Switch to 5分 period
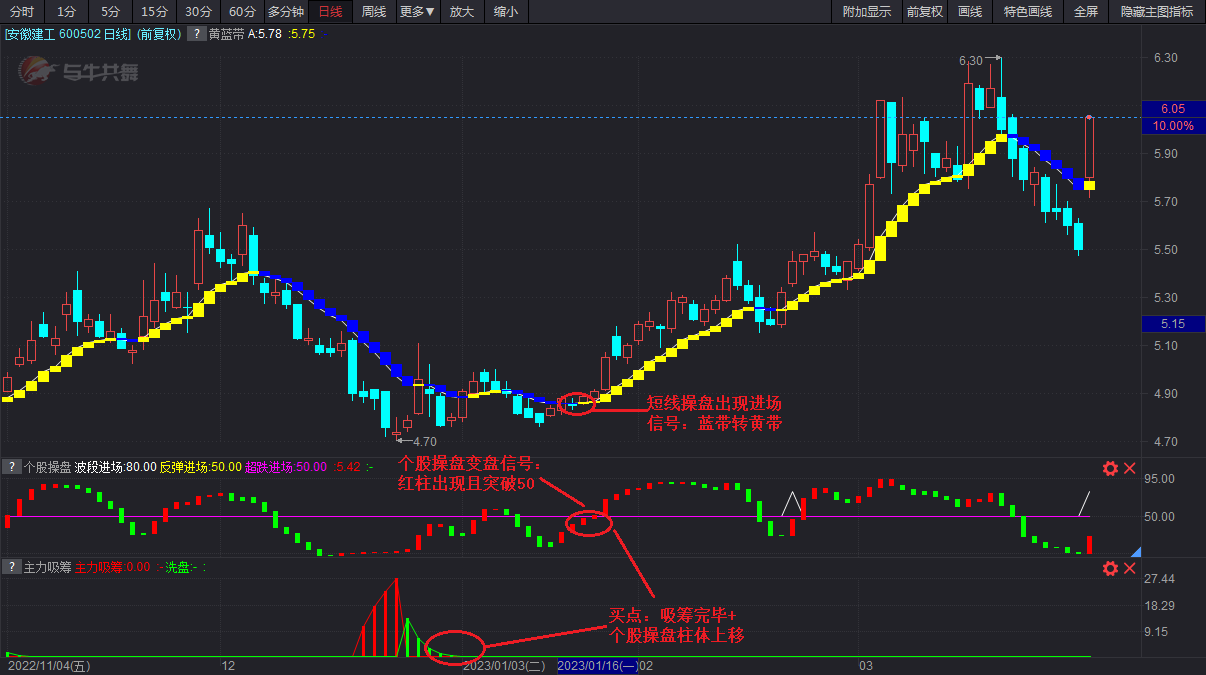1206x675 pixels. (x=110, y=12)
